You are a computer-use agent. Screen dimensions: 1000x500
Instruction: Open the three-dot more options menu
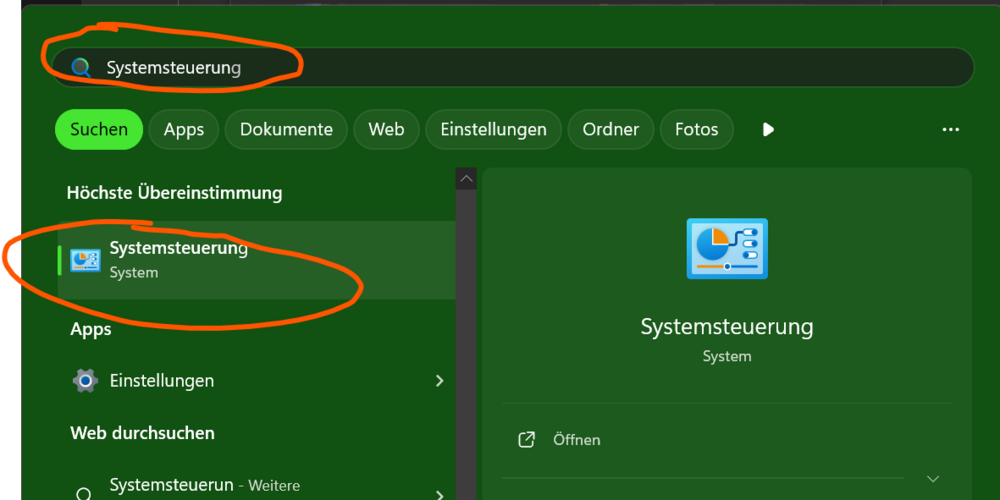pos(950,129)
